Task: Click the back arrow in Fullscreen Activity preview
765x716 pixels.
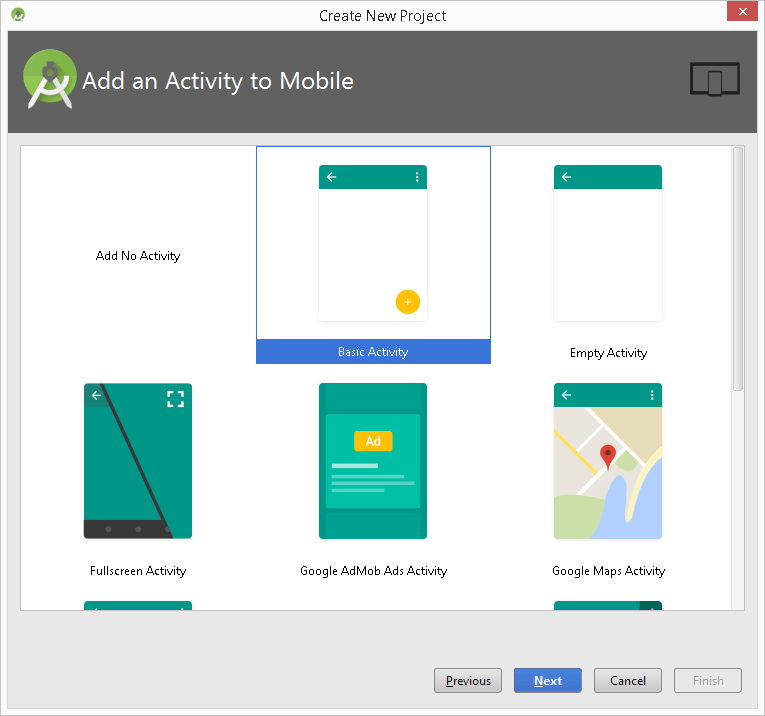Action: click(97, 395)
